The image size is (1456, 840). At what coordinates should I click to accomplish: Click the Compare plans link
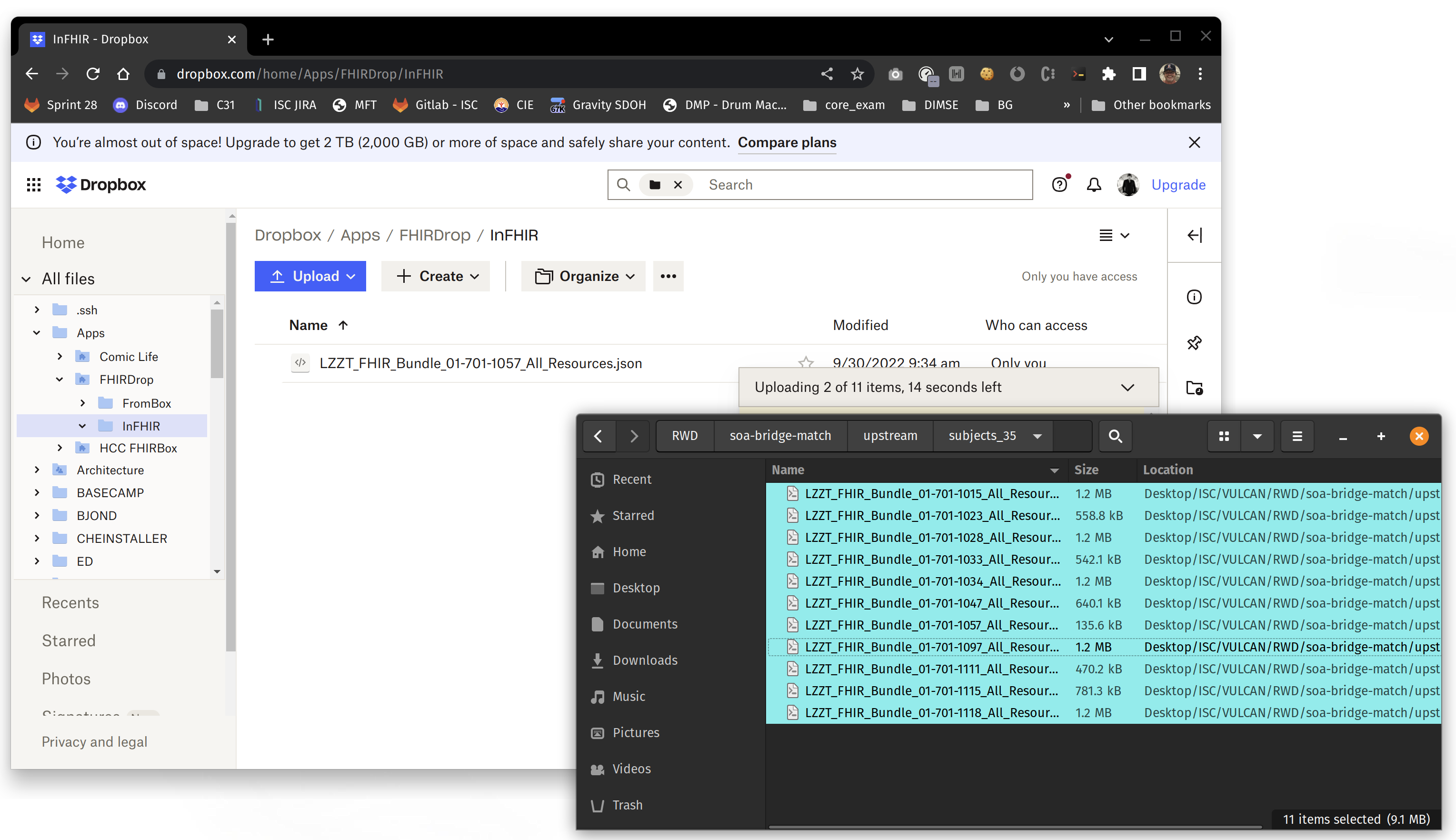[786, 142]
